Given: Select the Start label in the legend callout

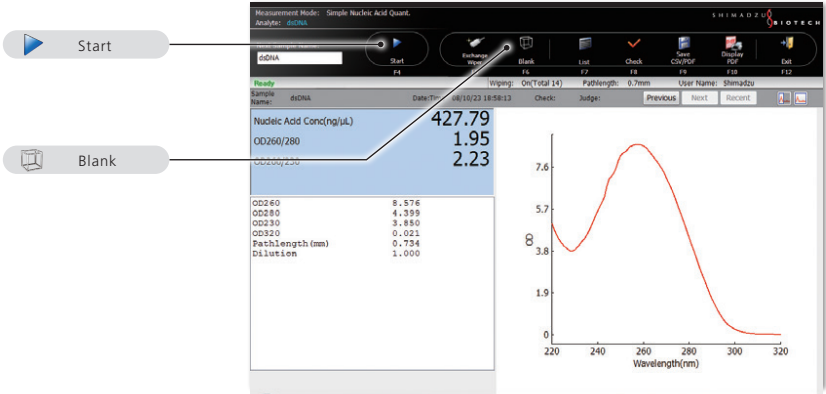Looking at the screenshot, I should (95, 46).
